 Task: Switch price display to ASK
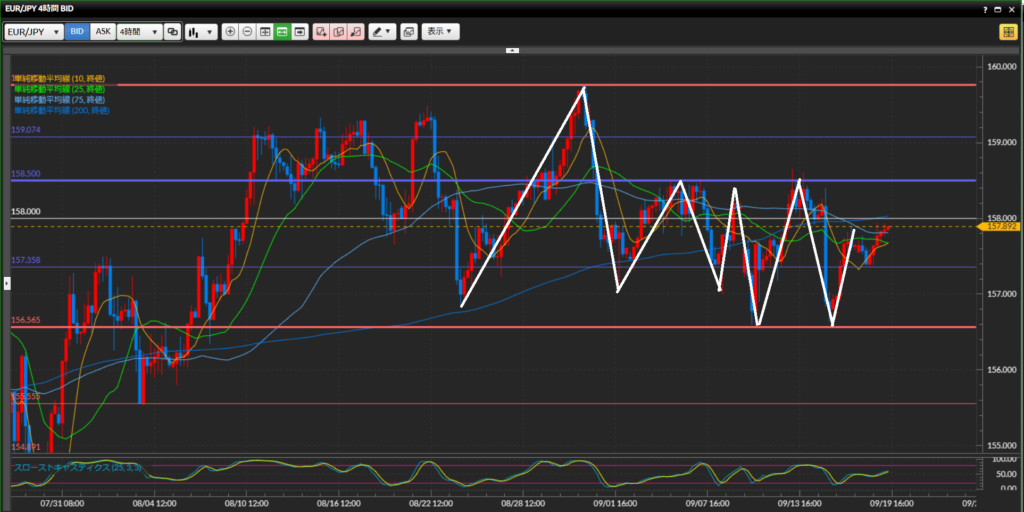[102, 32]
